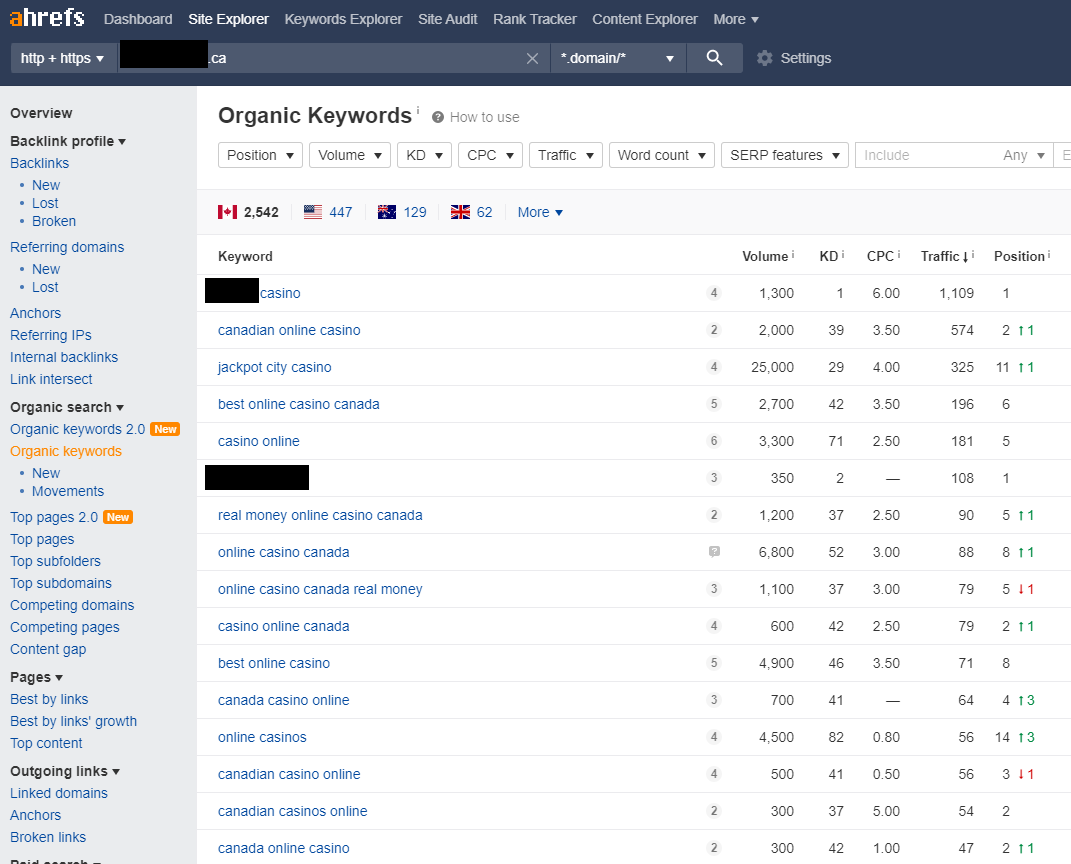Click SERP badge icon for online casino canada
Screen dimensions: 1071x864
point(714,552)
